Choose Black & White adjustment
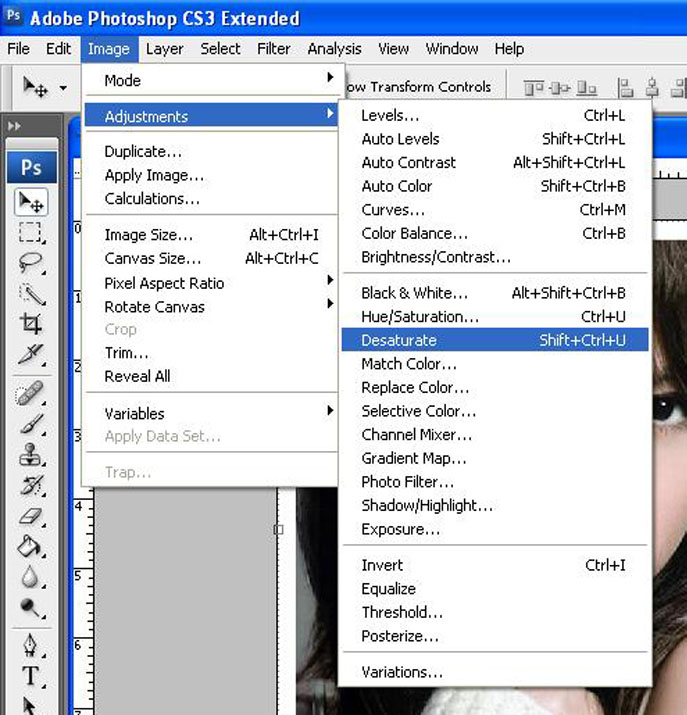 (495, 293)
